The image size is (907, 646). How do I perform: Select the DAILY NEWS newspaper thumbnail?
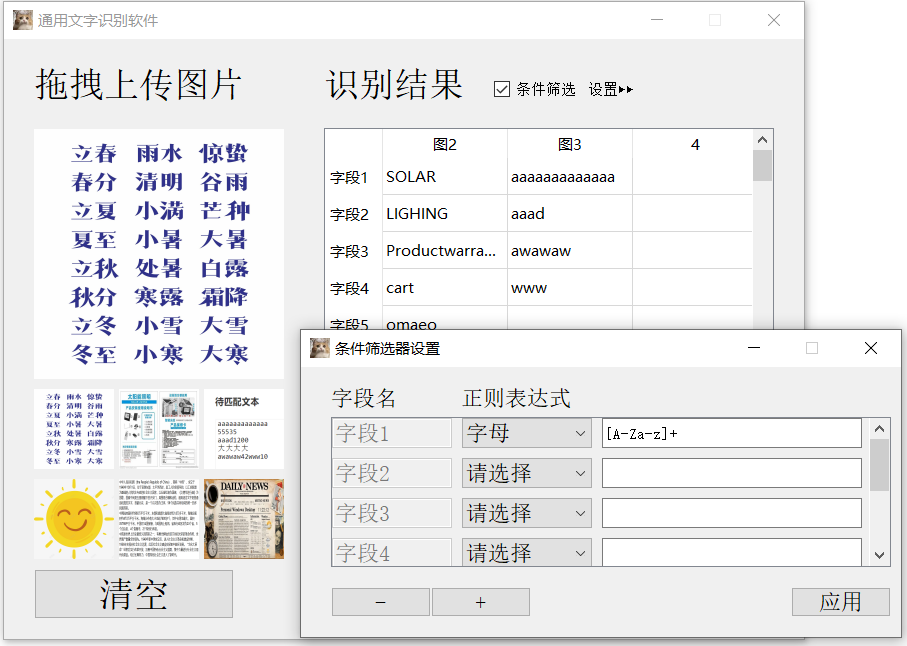(x=243, y=518)
